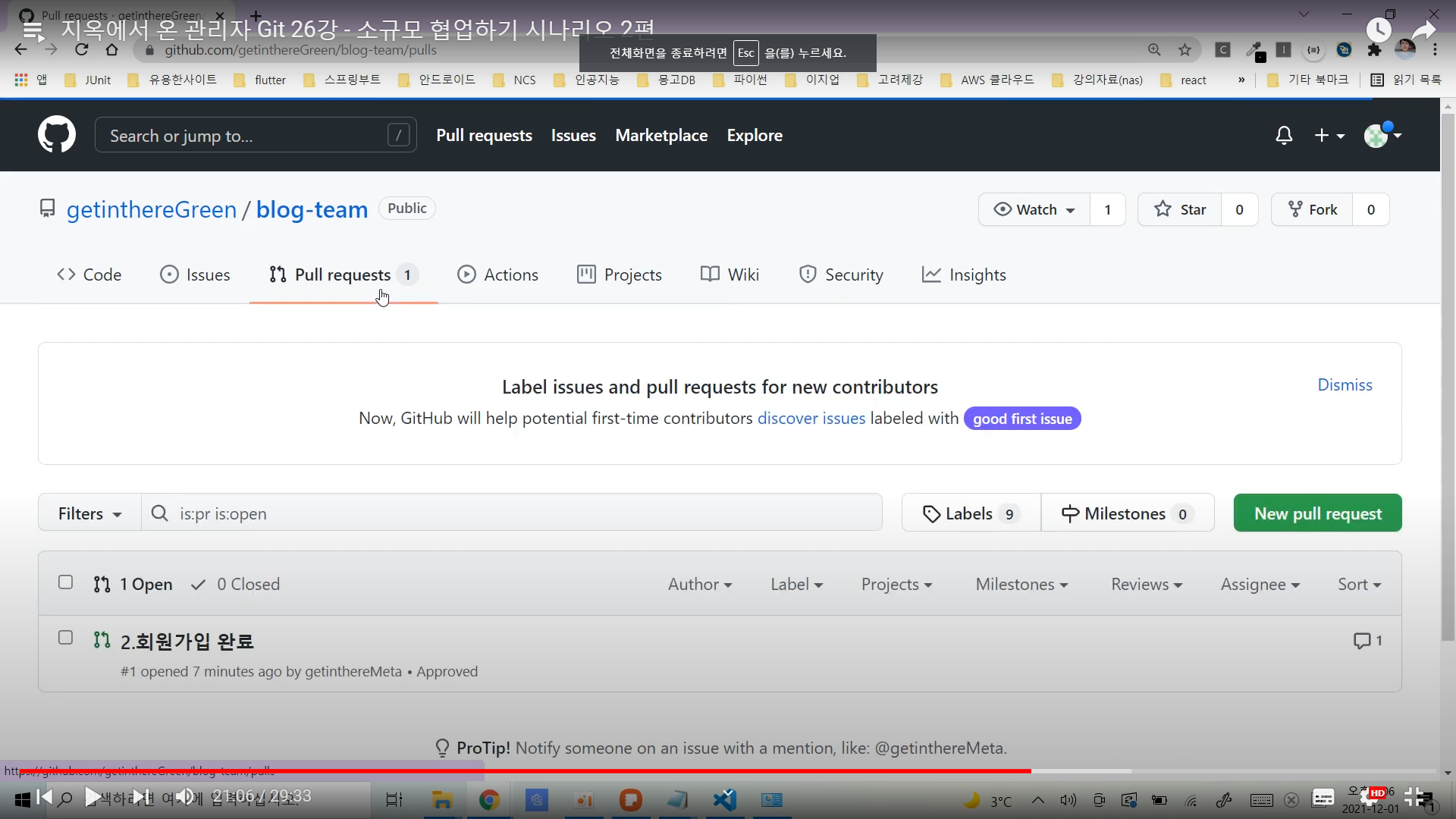Star the blog-team repository

tap(1180, 209)
